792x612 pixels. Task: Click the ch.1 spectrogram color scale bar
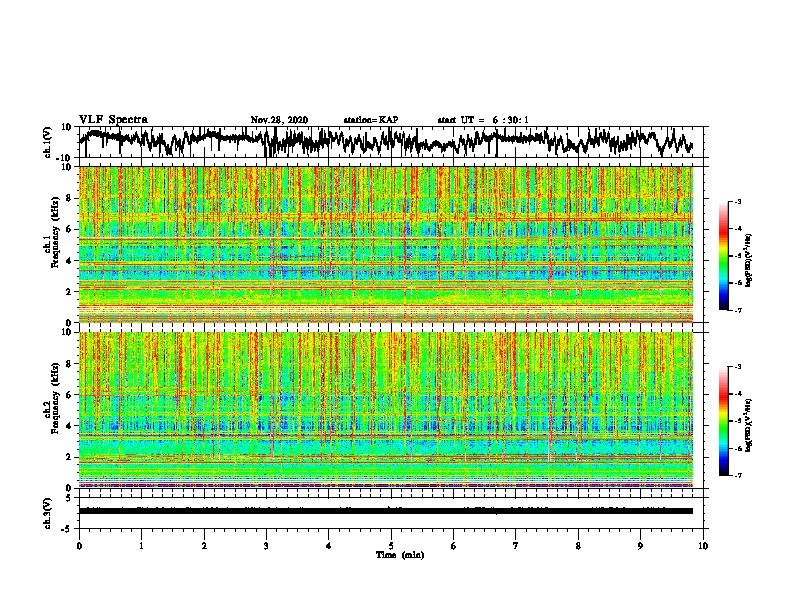[723, 256]
